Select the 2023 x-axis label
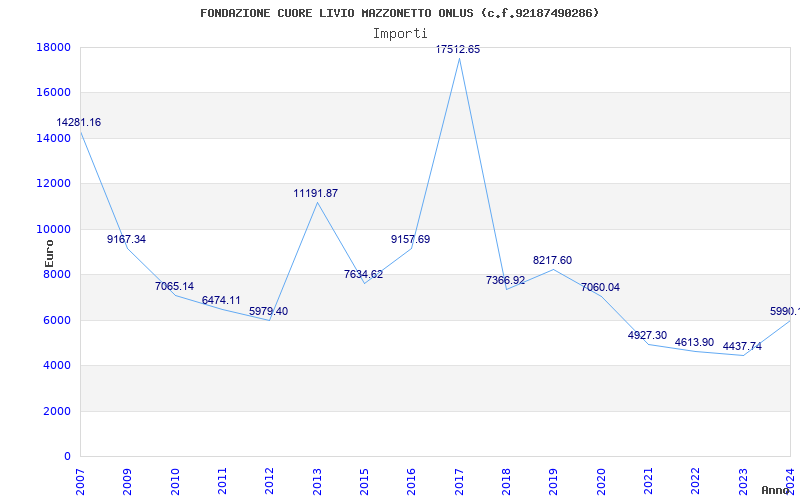 (x=742, y=482)
